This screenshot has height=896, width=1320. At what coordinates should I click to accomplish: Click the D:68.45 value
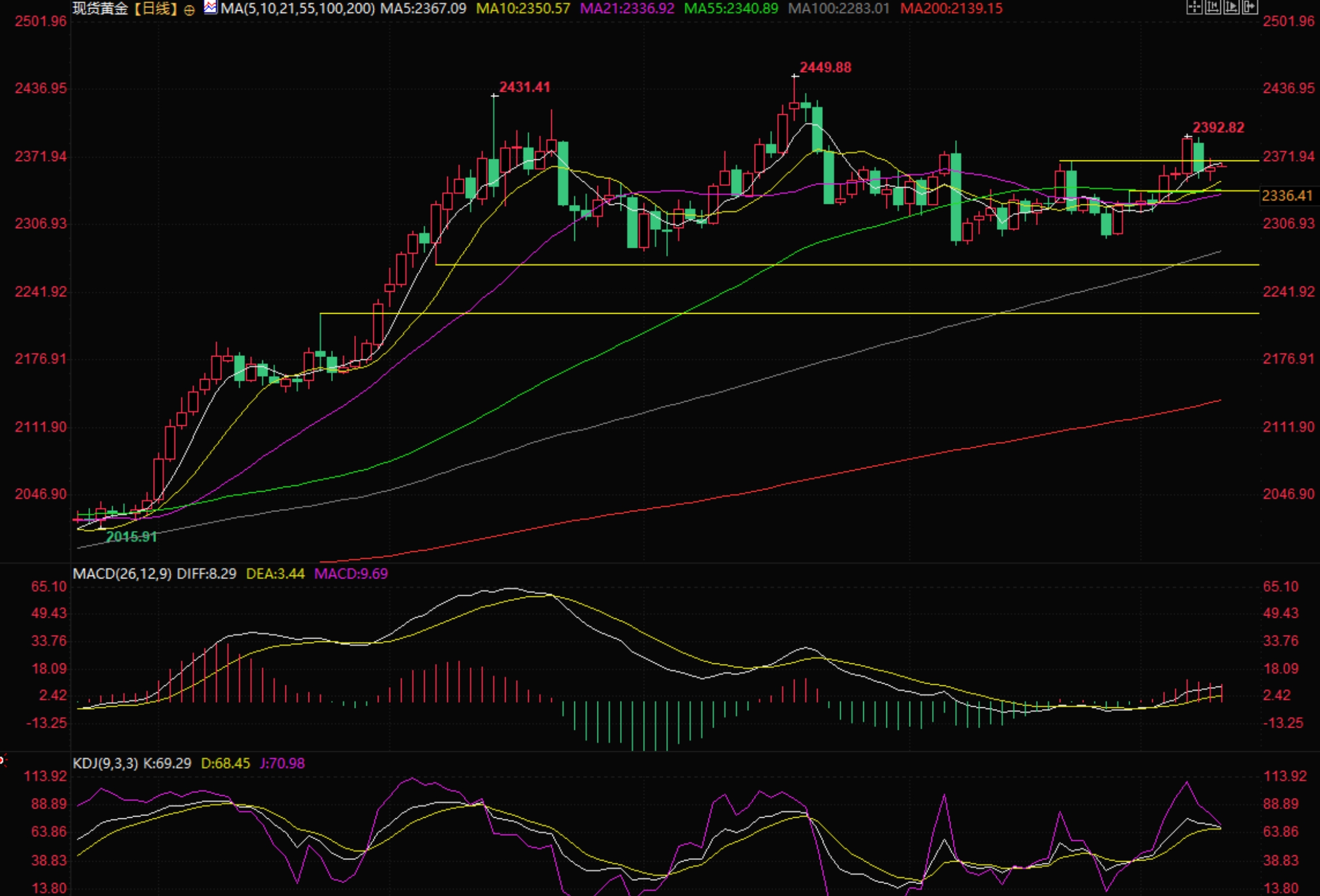click(225, 763)
